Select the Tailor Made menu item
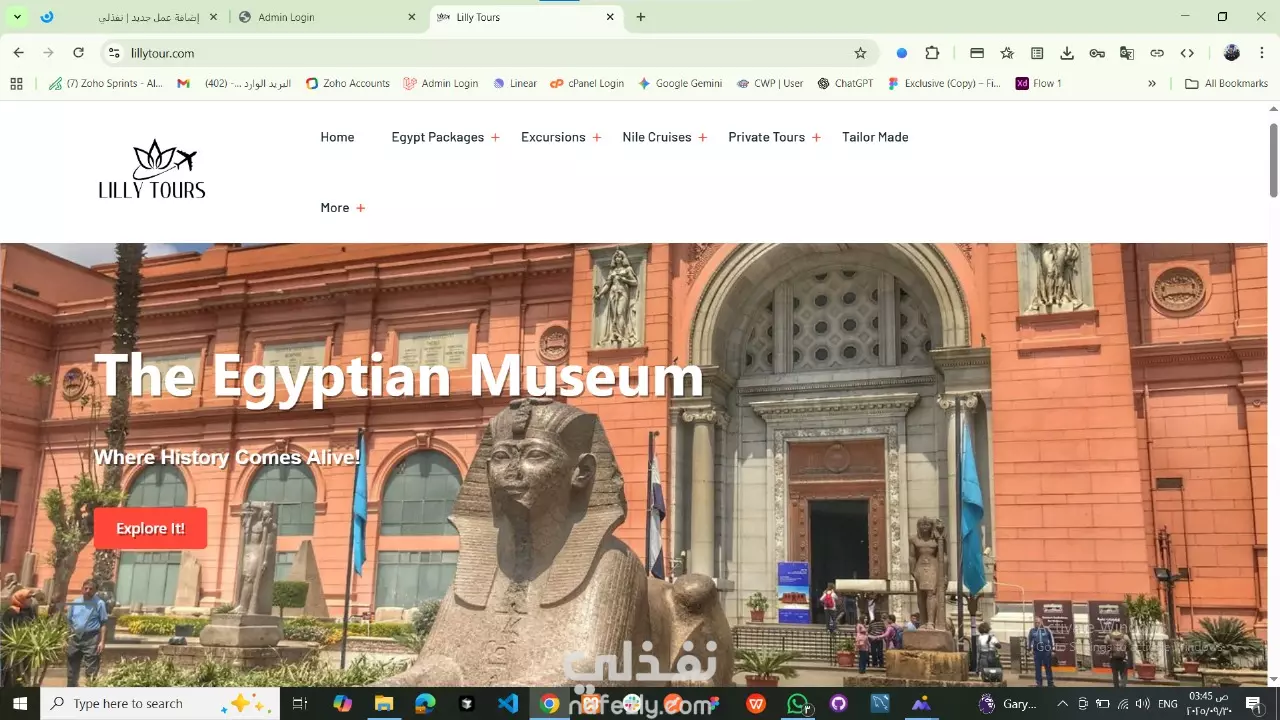1280x720 pixels. [875, 137]
